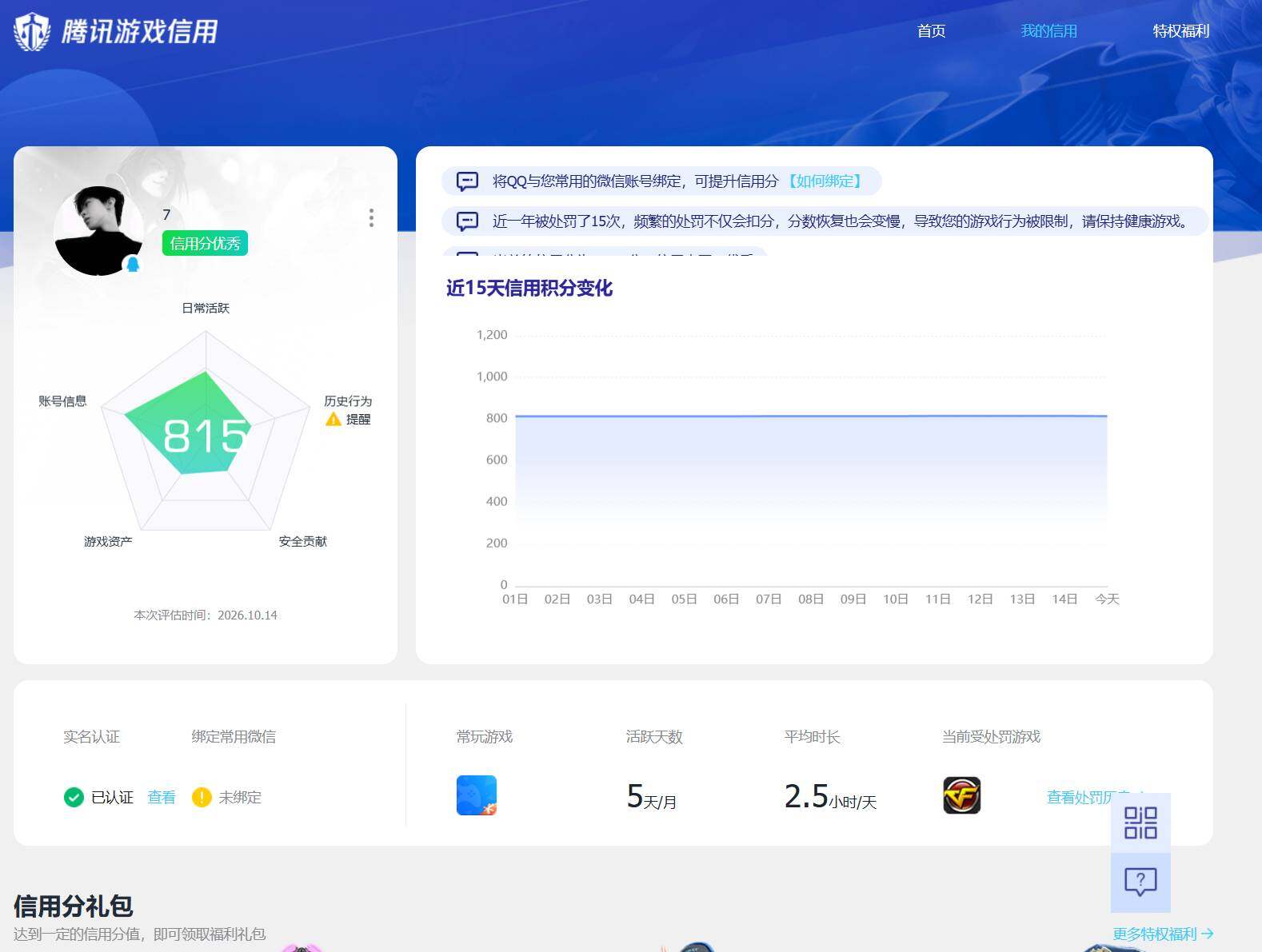Click the green 已认证 checkmark icon
This screenshot has height=952, width=1262.
pos(74,797)
